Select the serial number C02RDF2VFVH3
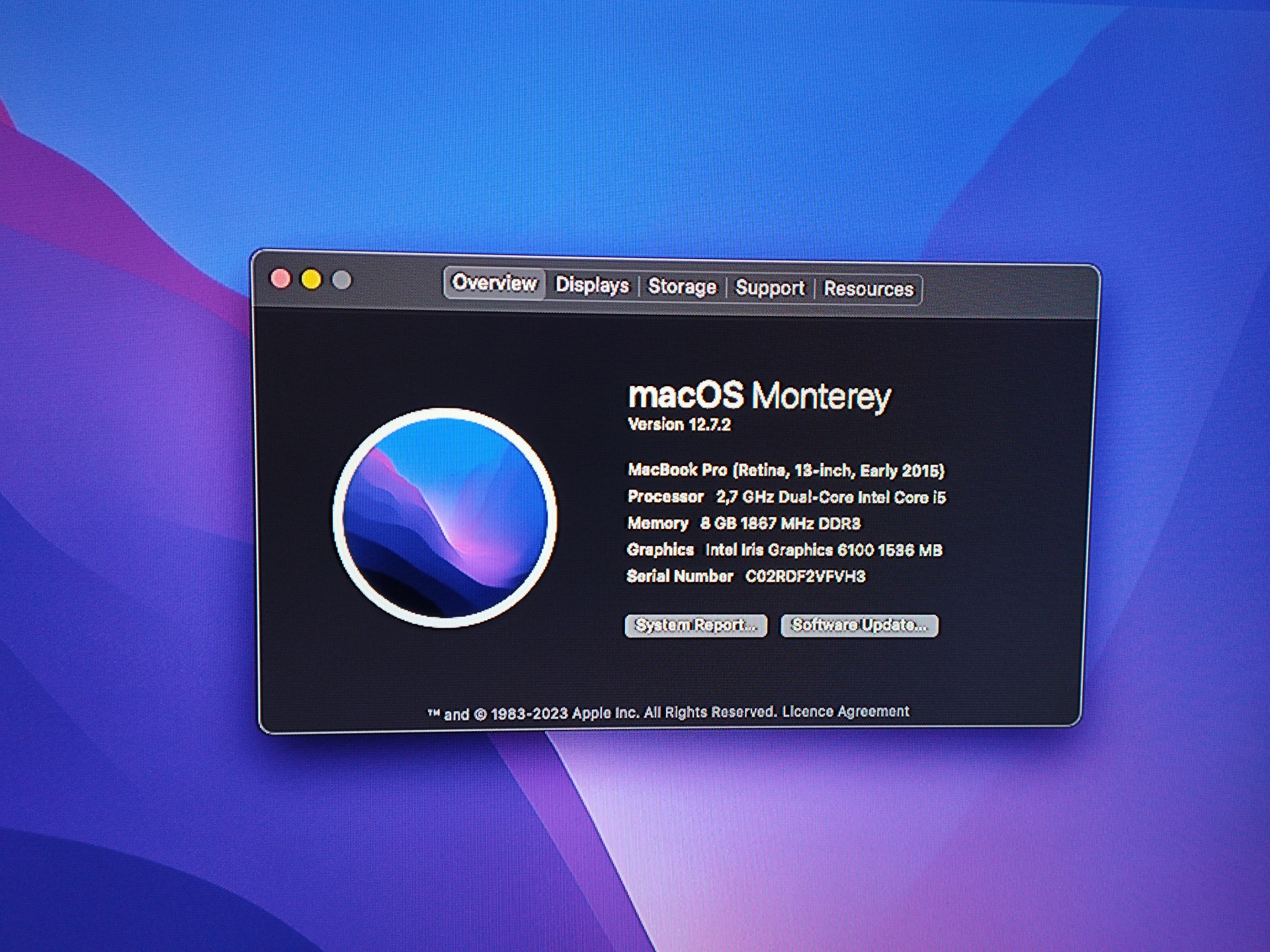1270x952 pixels. pos(805,576)
